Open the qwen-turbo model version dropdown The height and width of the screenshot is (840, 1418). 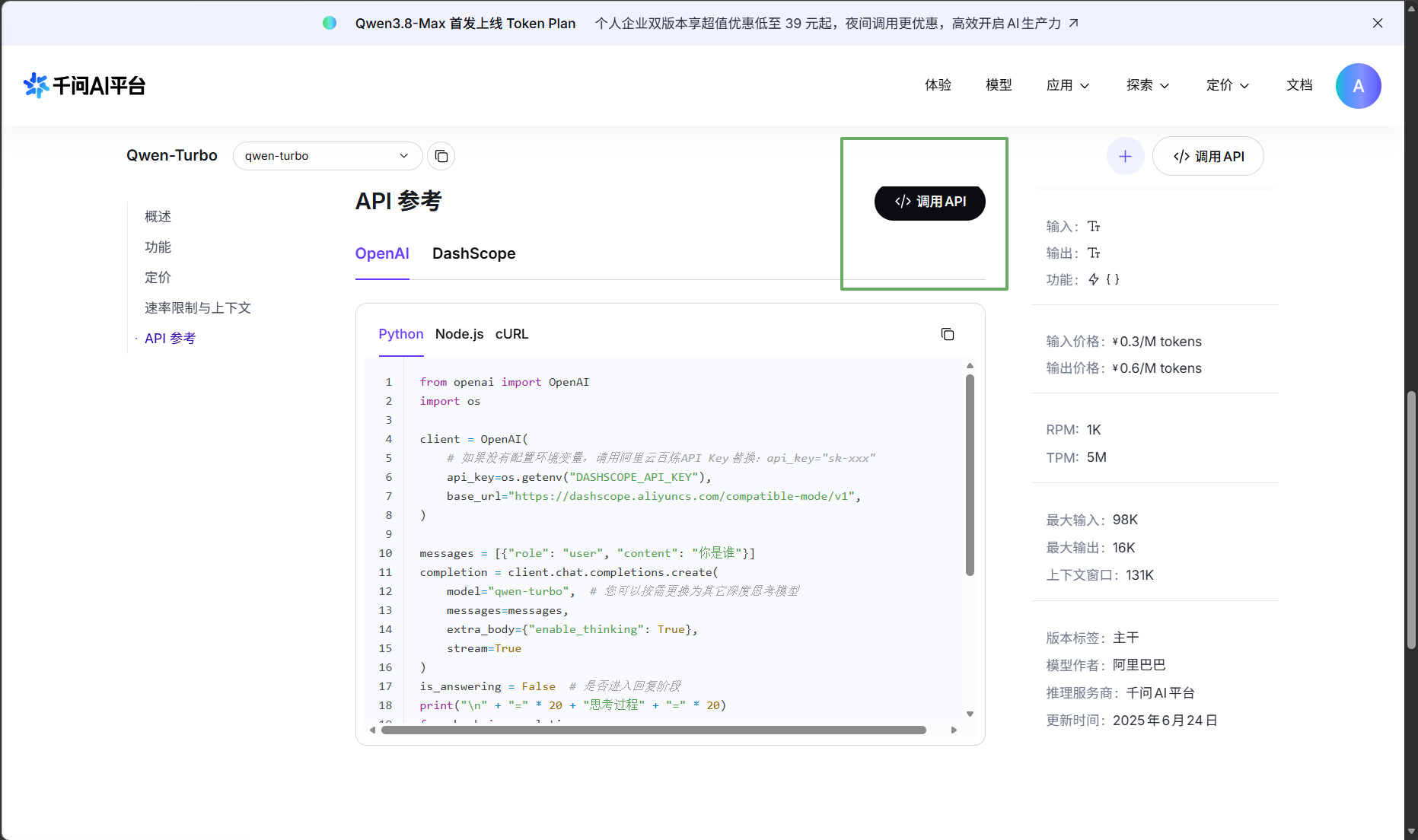coord(327,156)
